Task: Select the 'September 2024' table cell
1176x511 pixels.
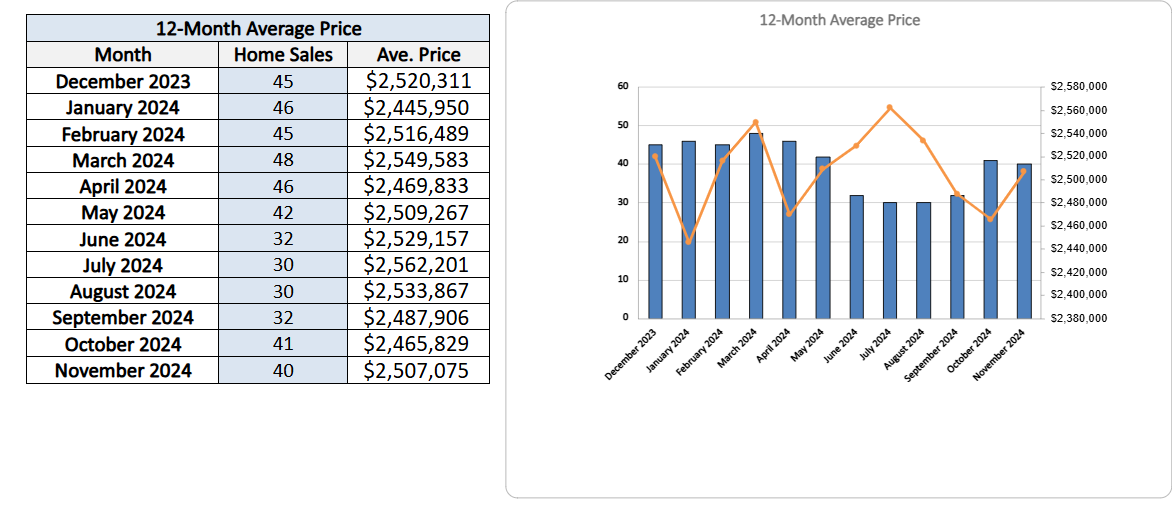Action: coord(123,317)
